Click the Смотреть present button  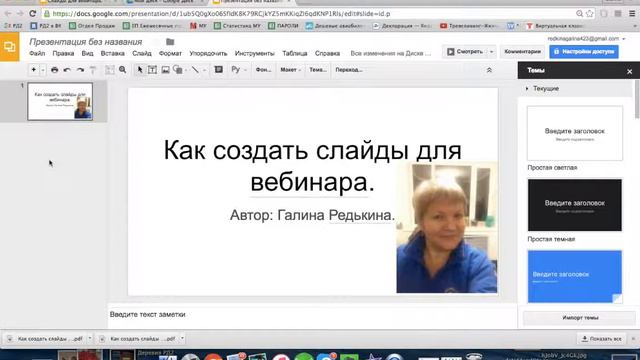(x=464, y=52)
